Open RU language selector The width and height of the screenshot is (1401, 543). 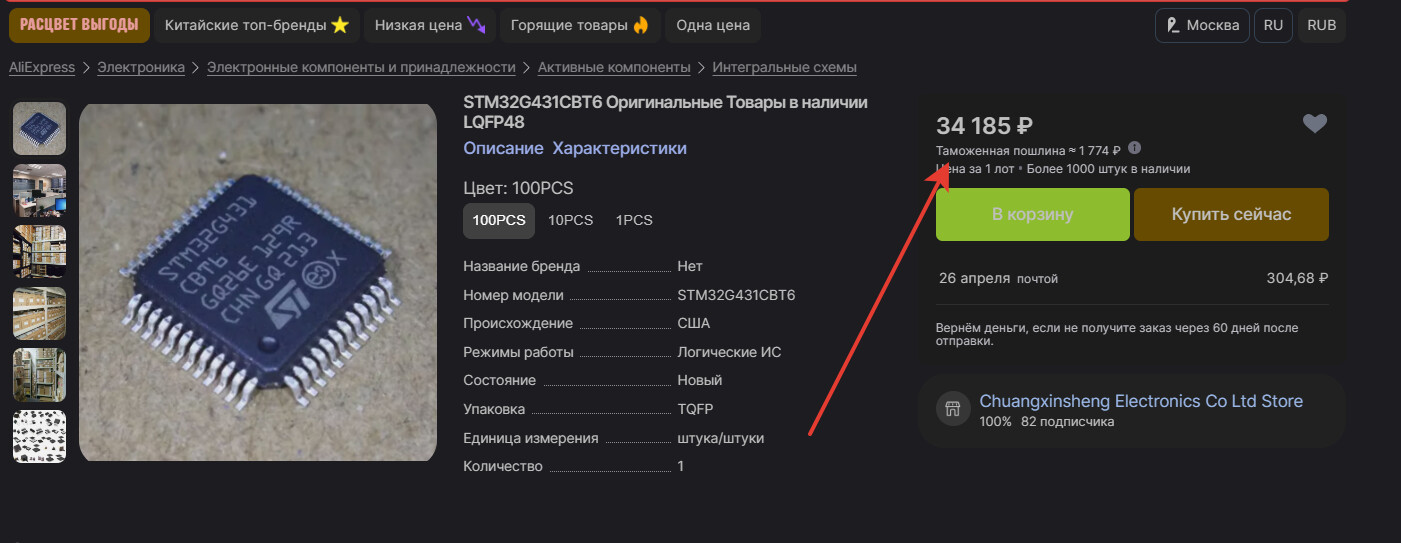click(1273, 25)
